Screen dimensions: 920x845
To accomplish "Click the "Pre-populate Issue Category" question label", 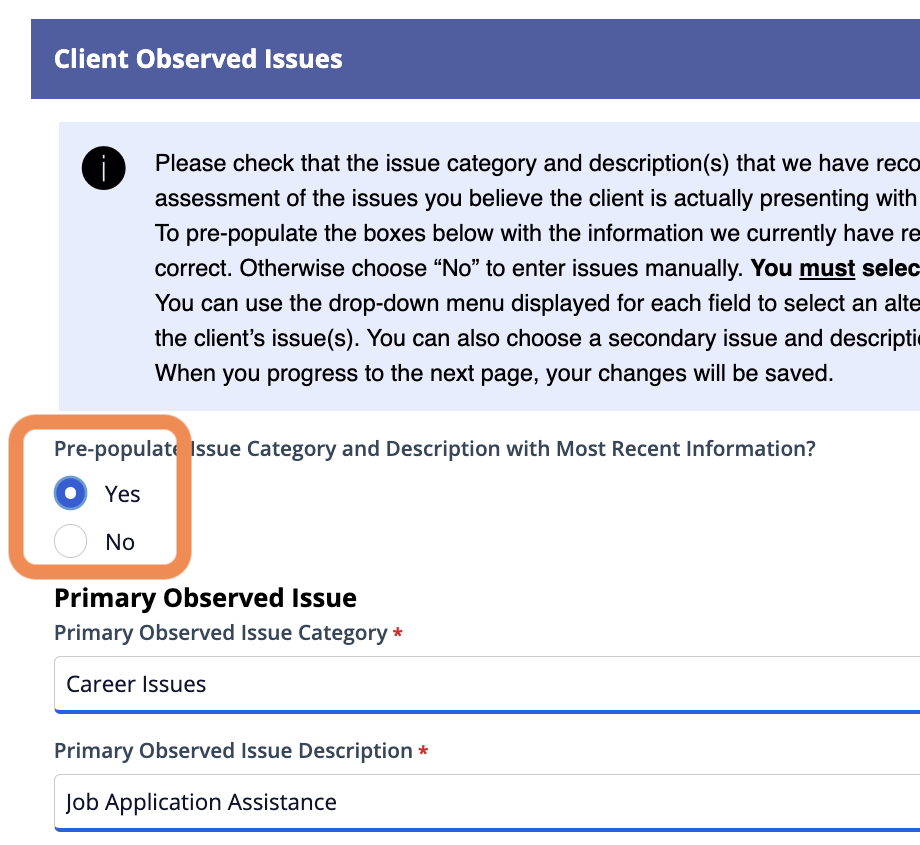I will coord(434,449).
